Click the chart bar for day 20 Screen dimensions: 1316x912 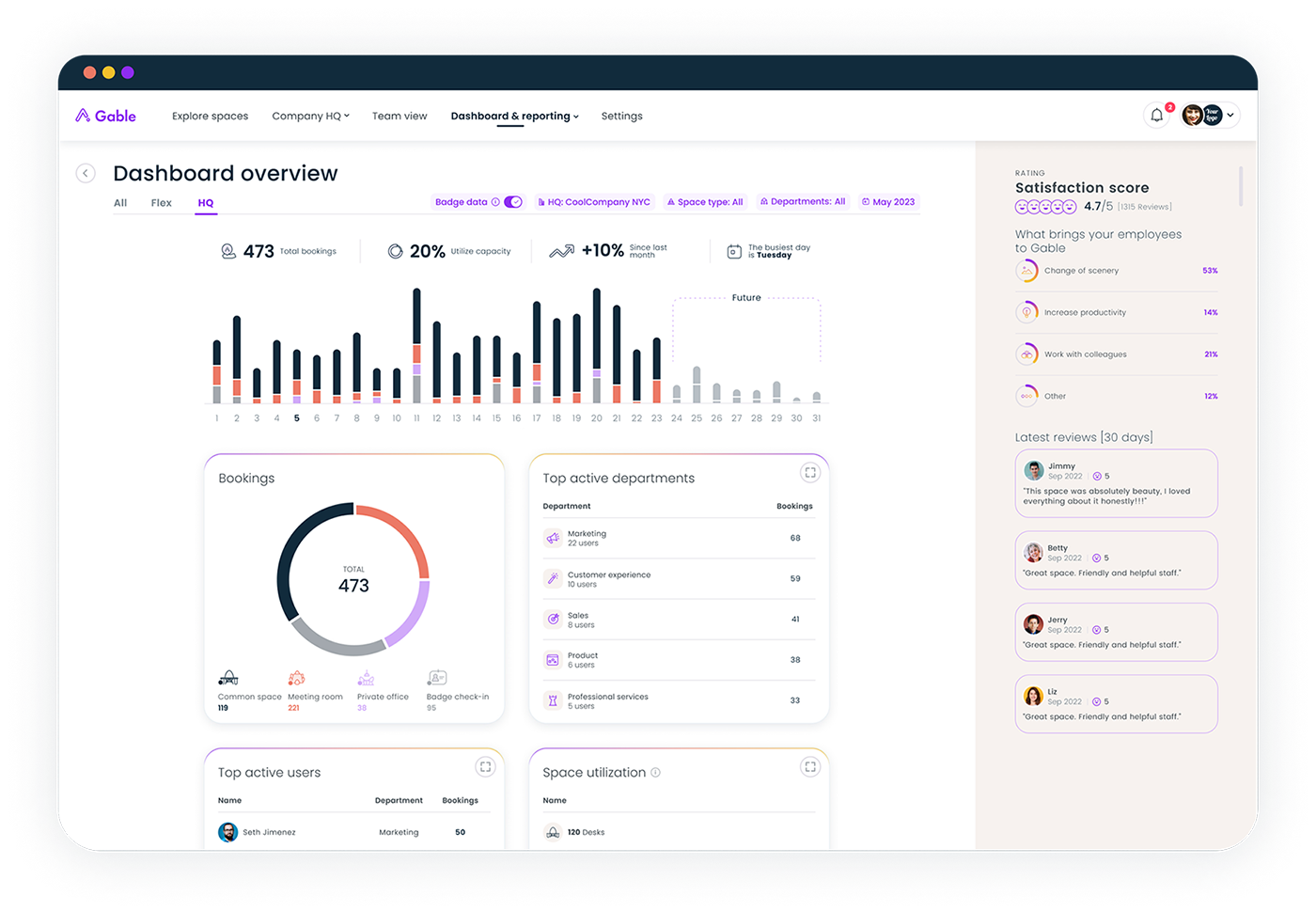pos(596,346)
